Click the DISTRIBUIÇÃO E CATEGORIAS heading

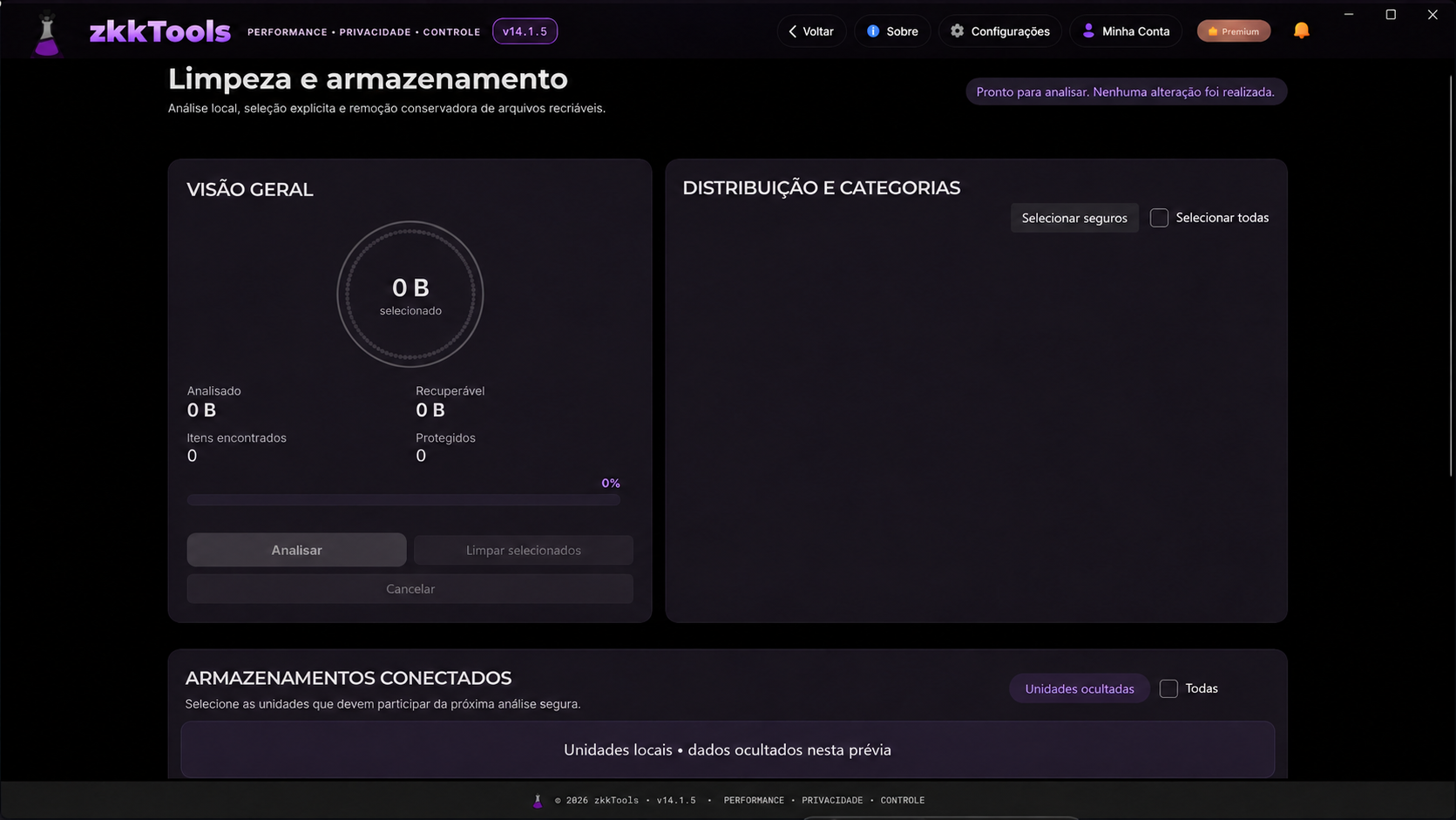pos(822,188)
